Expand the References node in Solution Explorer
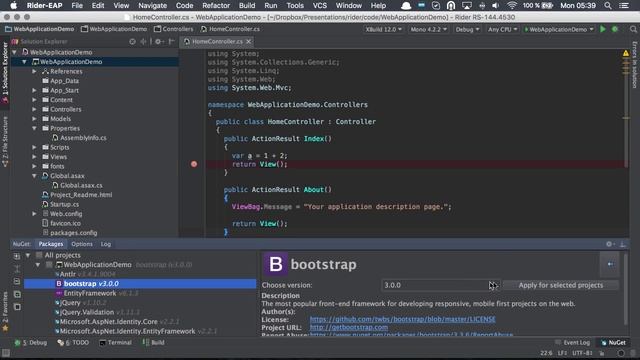Viewport: 640px width, 360px height. coord(35,71)
